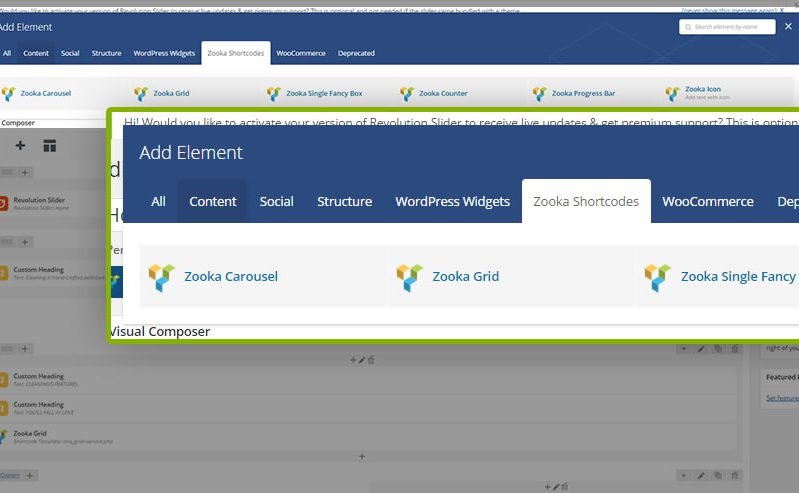
Task: Switch to WordPress Widgets tab in the small top dialog
Action: click(164, 53)
